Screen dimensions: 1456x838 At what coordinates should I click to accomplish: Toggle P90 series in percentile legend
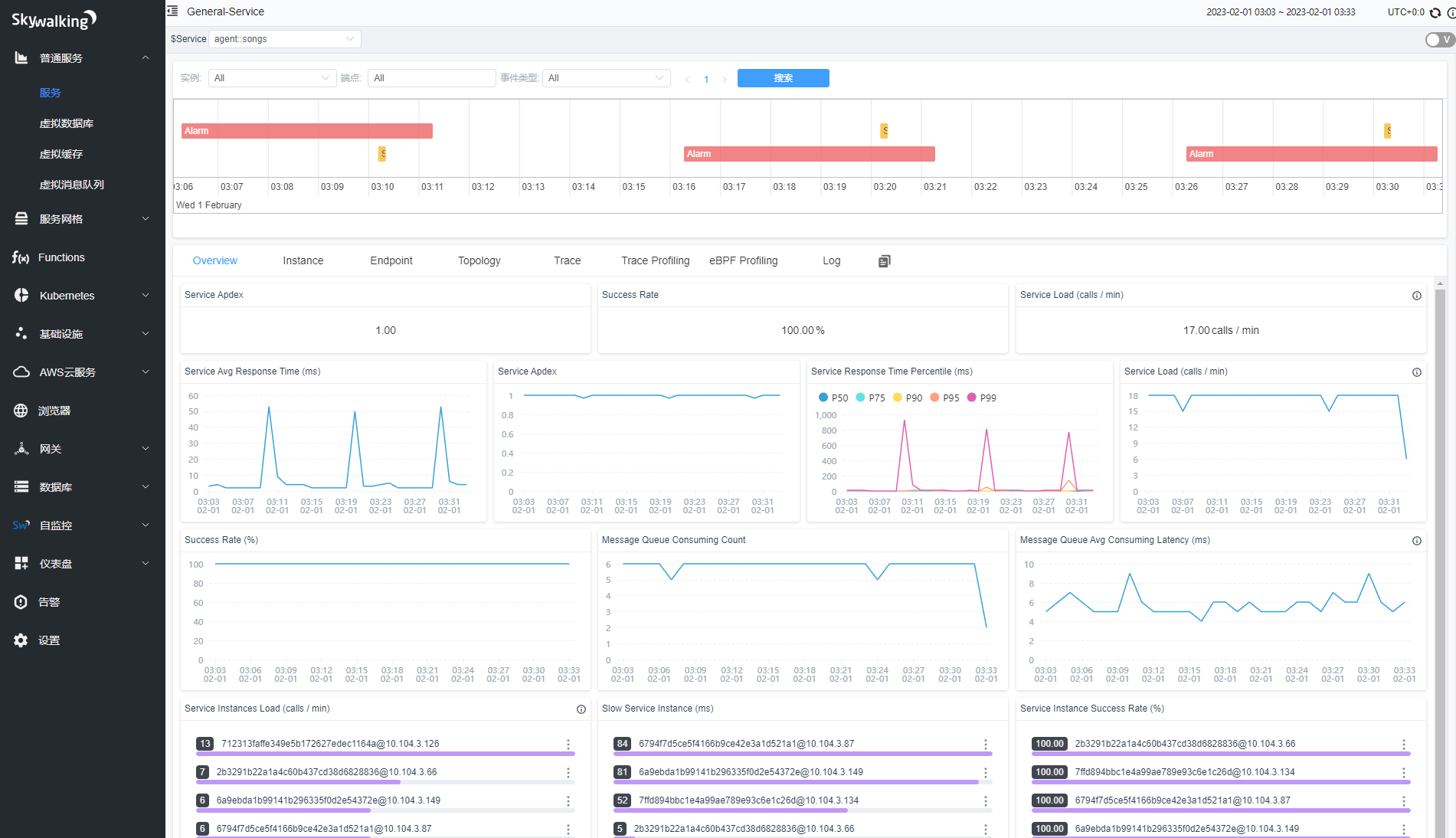coord(908,398)
